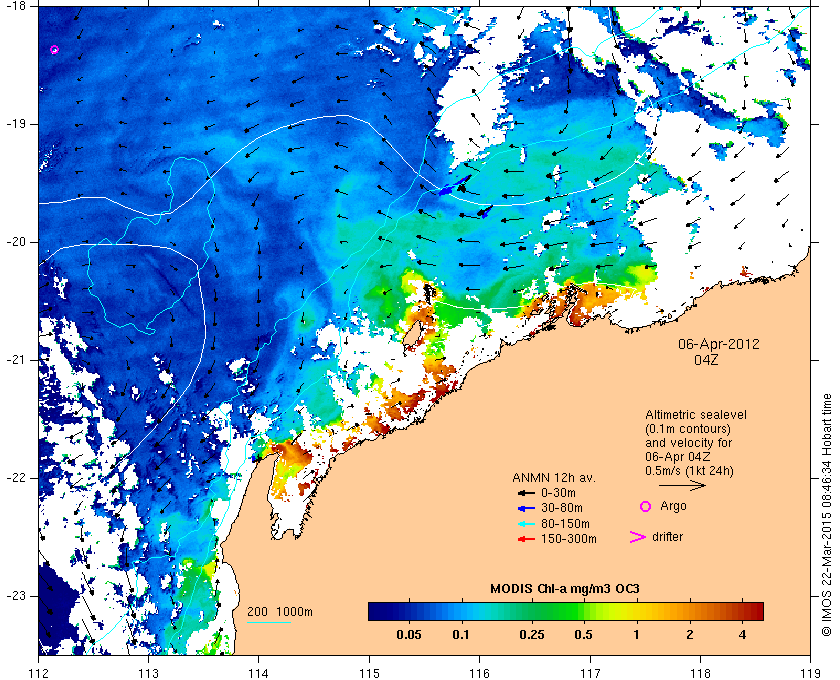Screen dimensions: 840x680
Task: Click the colorbar tick label 4
Action: pos(742,636)
